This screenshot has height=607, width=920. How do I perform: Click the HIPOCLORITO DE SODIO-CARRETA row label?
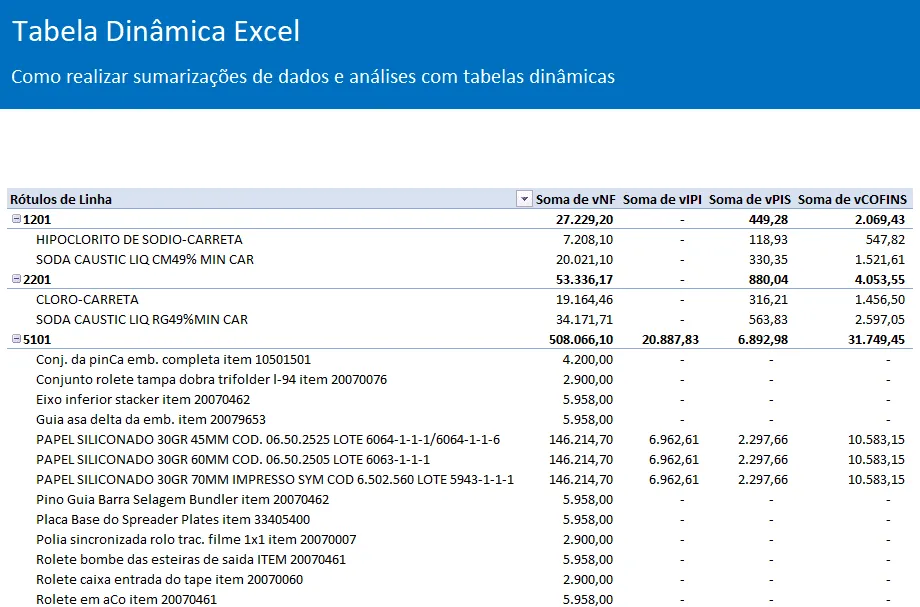pos(139,239)
